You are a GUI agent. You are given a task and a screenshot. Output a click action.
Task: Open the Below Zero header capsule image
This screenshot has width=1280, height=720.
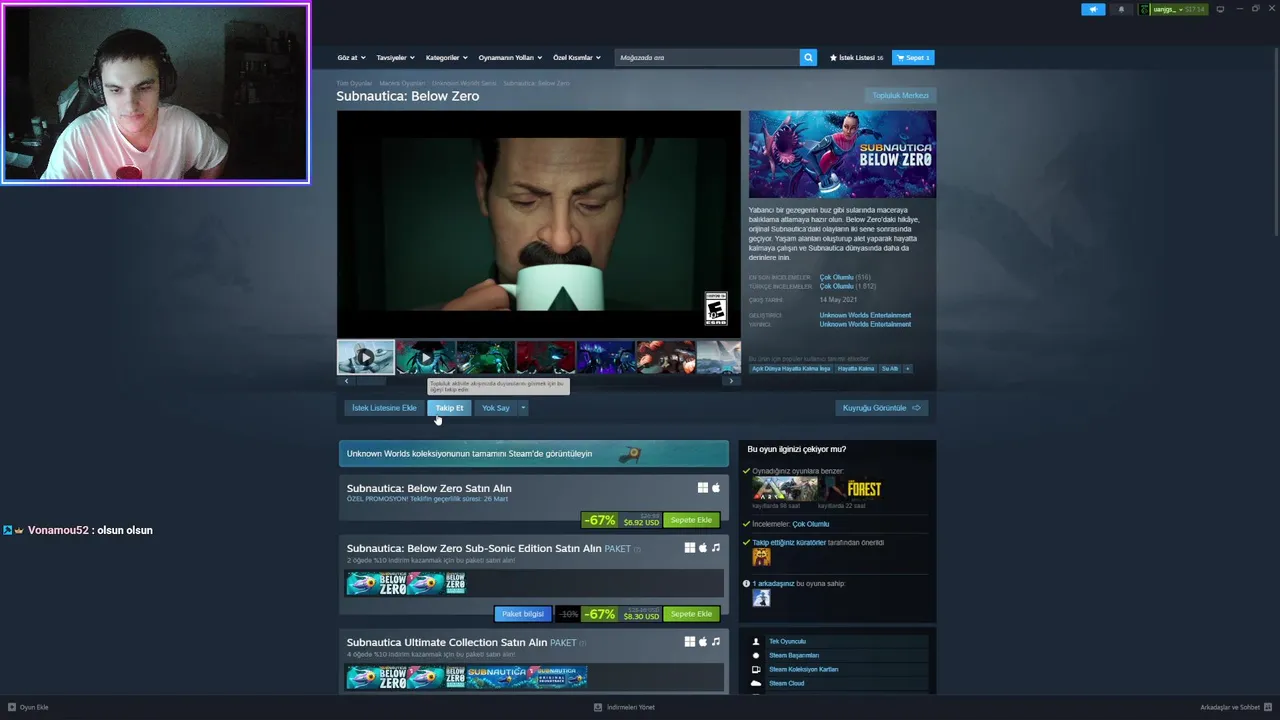point(843,154)
